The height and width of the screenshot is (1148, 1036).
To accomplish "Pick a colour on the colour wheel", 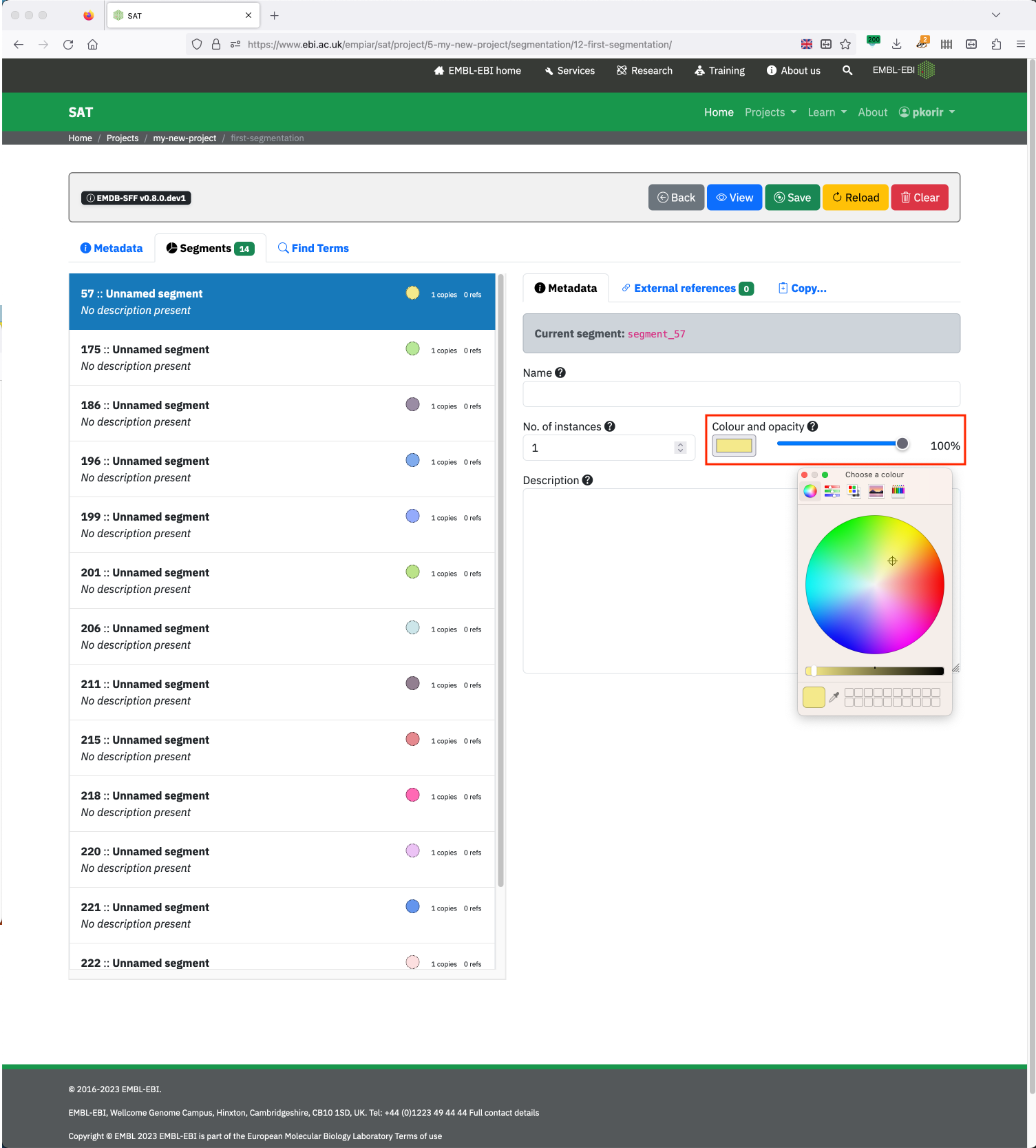I will 874,585.
